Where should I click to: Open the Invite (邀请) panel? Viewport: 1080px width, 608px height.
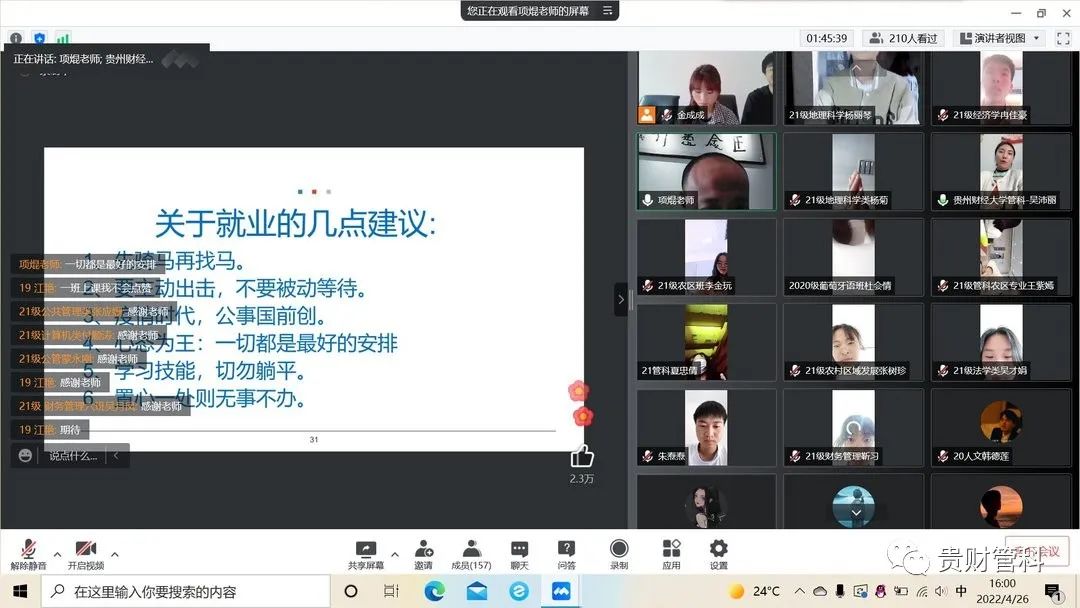[x=424, y=553]
